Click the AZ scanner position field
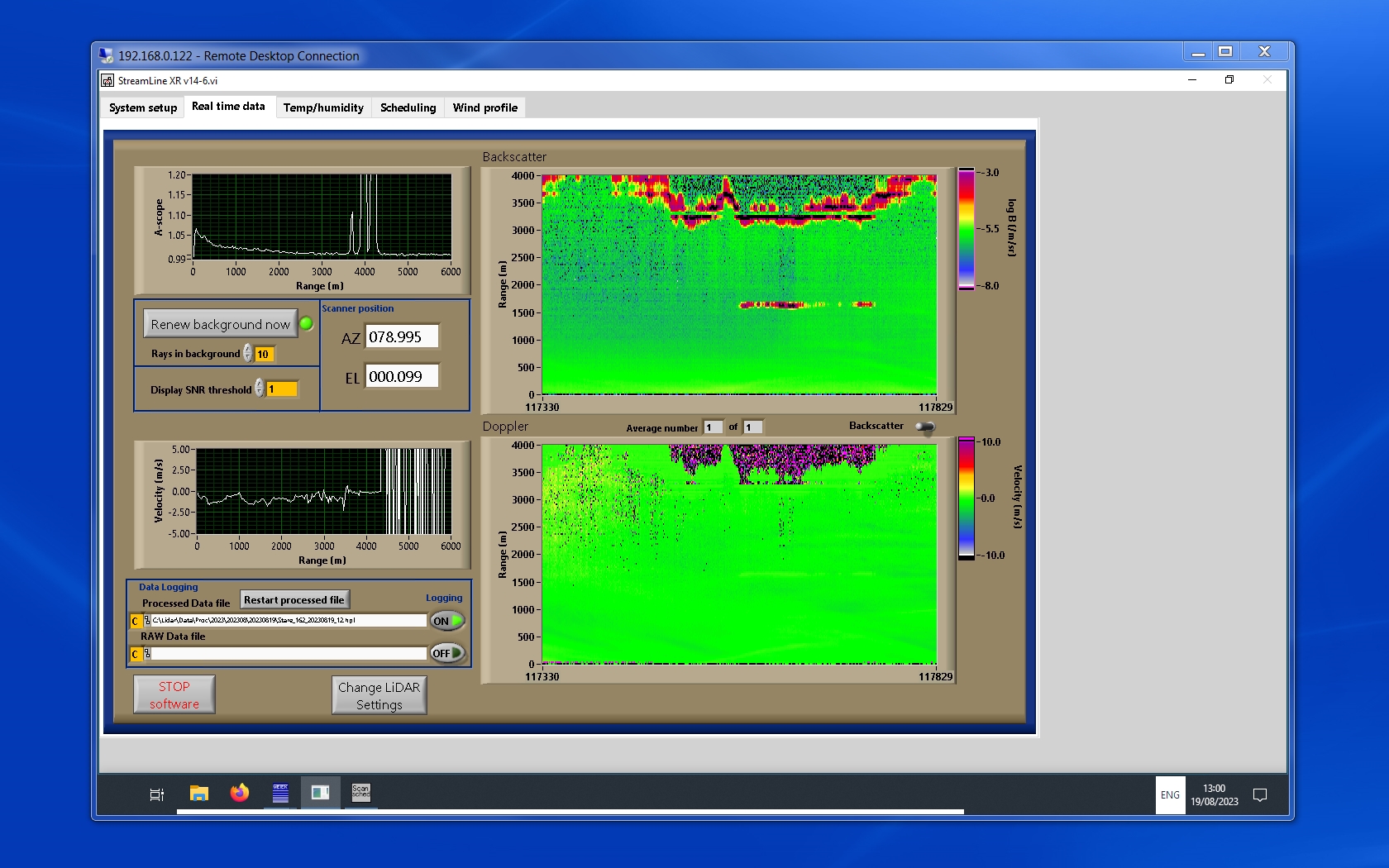The height and width of the screenshot is (868, 1389). [401, 337]
